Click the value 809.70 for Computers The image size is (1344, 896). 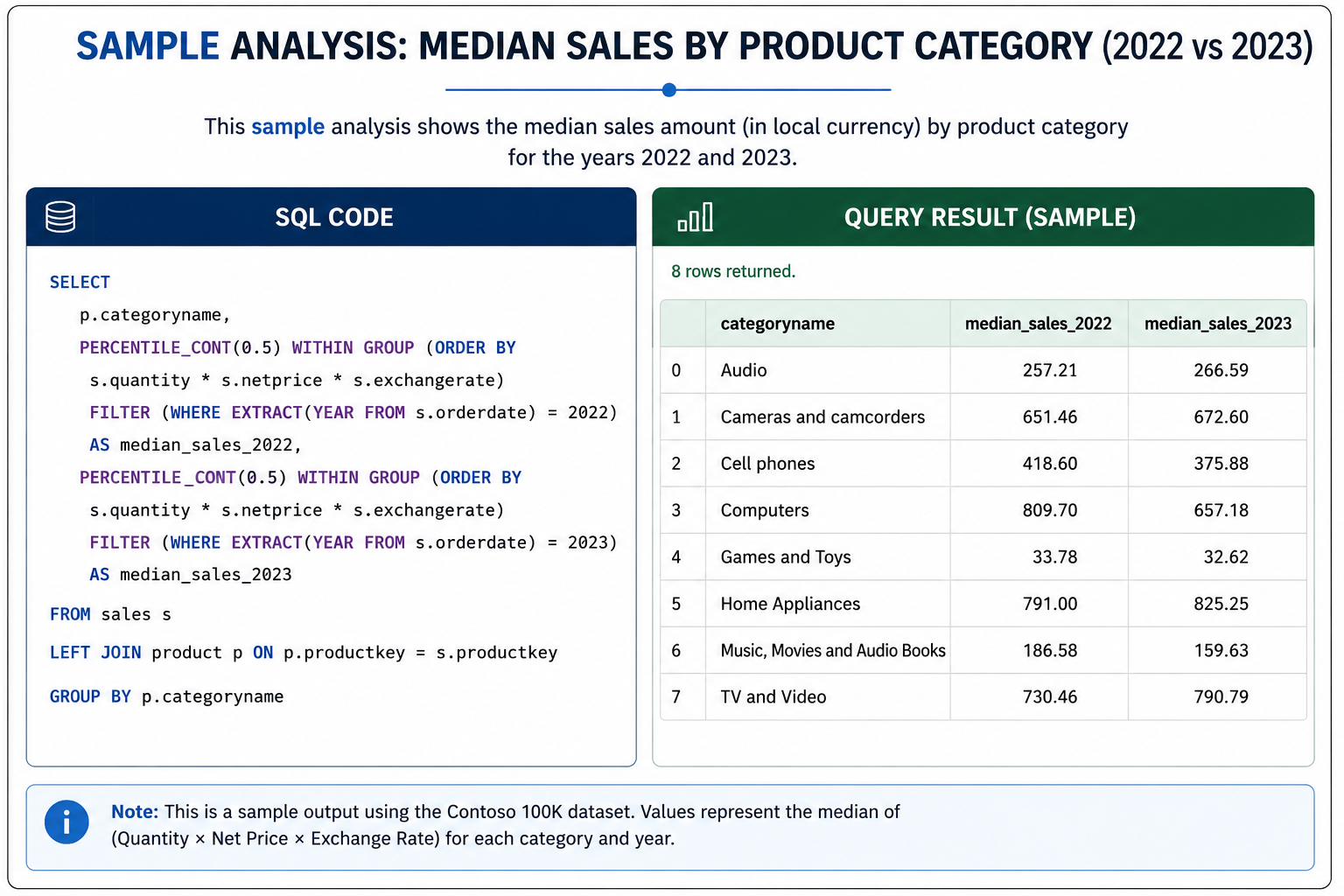point(1050,510)
